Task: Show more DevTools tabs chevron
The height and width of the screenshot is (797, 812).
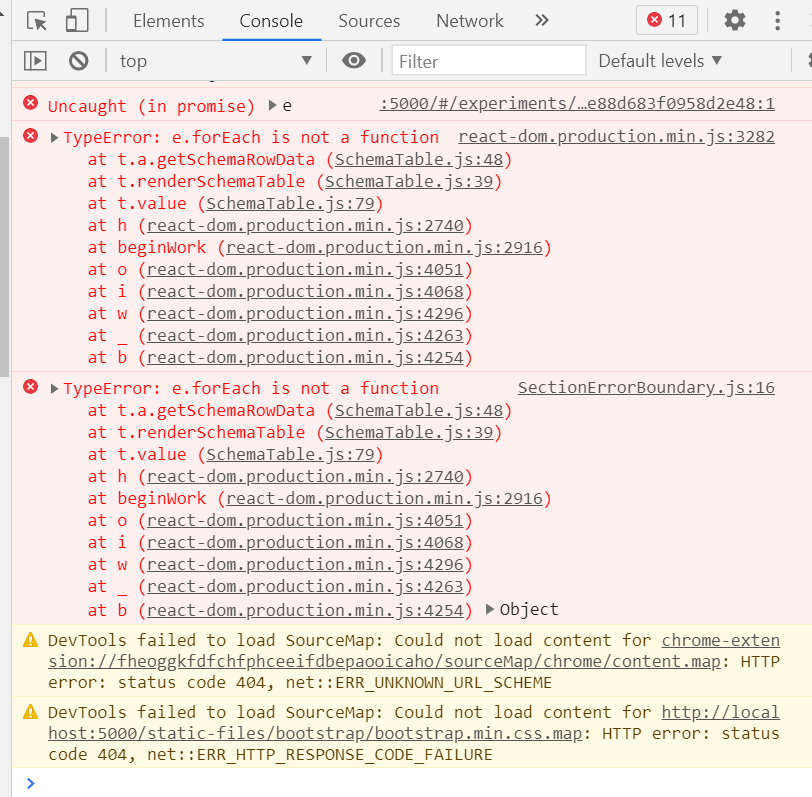Action: point(542,21)
